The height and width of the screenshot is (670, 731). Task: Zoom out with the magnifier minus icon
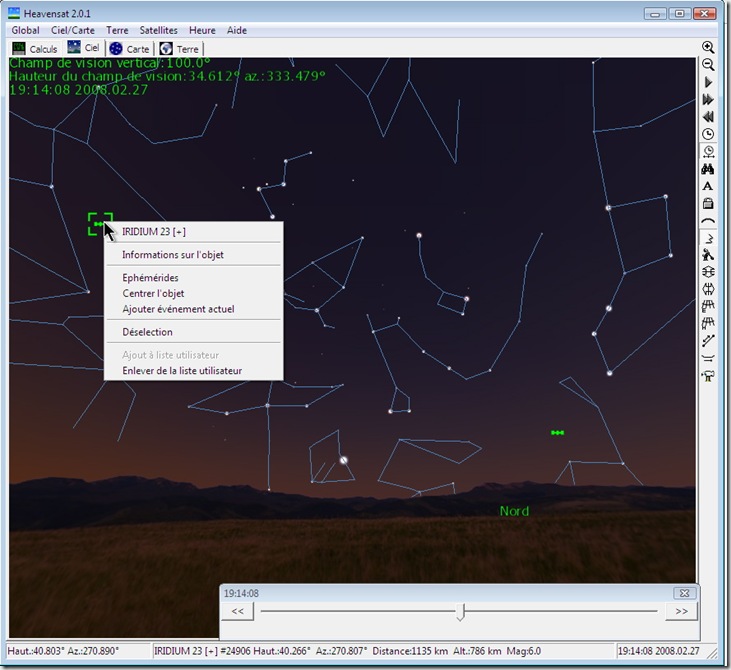(x=708, y=65)
